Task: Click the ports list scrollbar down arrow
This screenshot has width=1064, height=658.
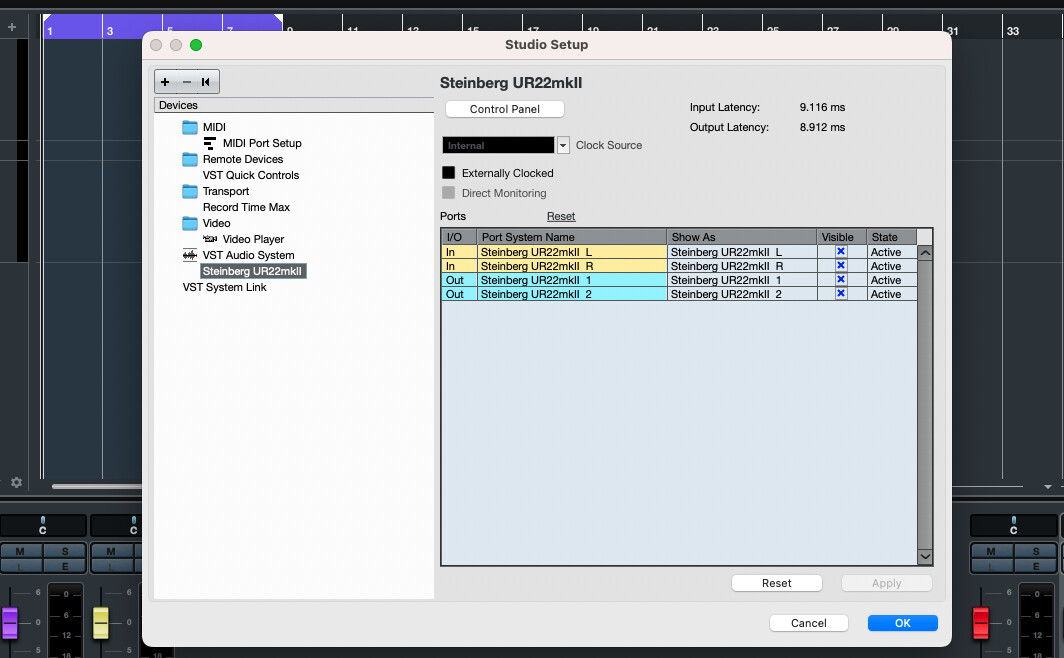Action: 925,555
